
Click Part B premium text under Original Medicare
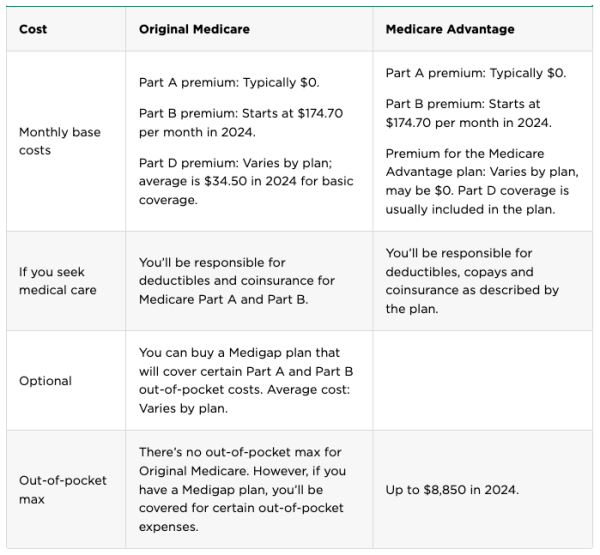click(241, 122)
